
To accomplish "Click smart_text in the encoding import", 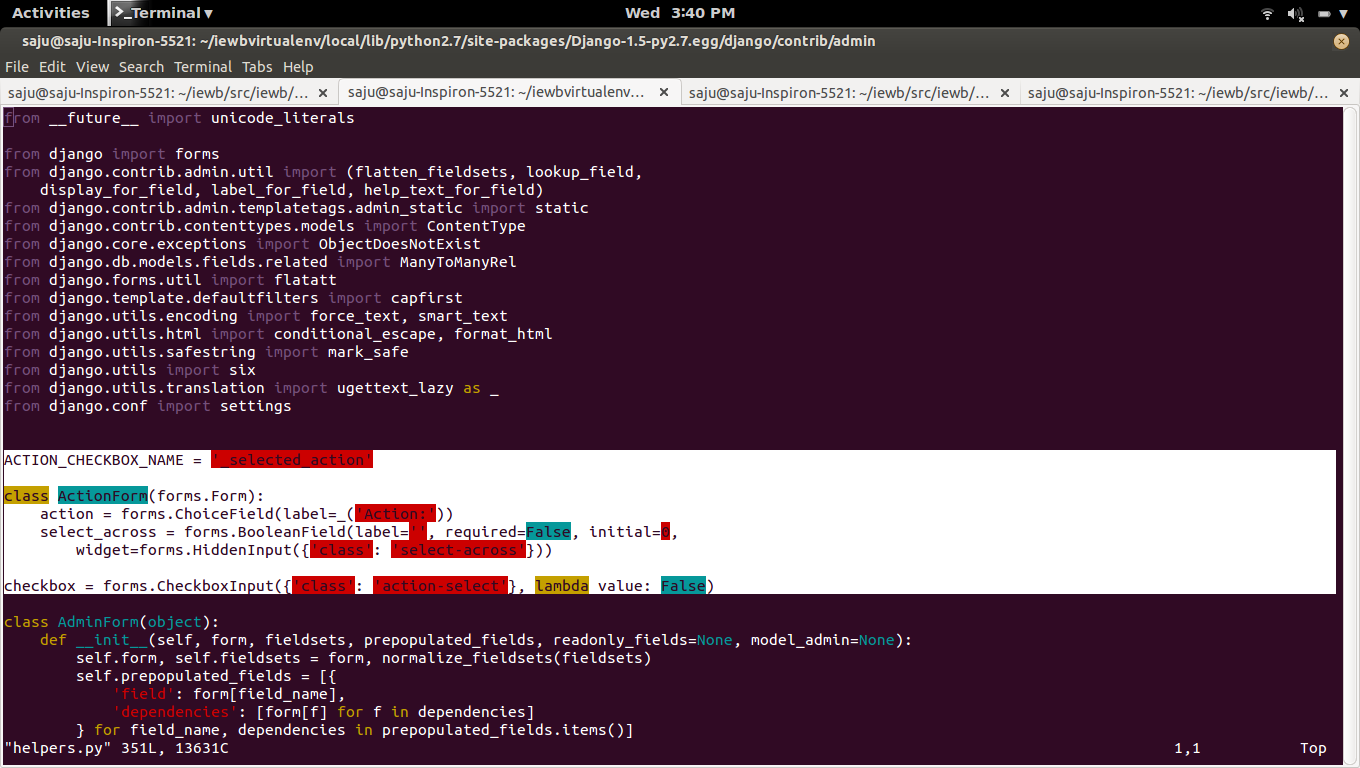I will pyautogui.click(x=463, y=316).
